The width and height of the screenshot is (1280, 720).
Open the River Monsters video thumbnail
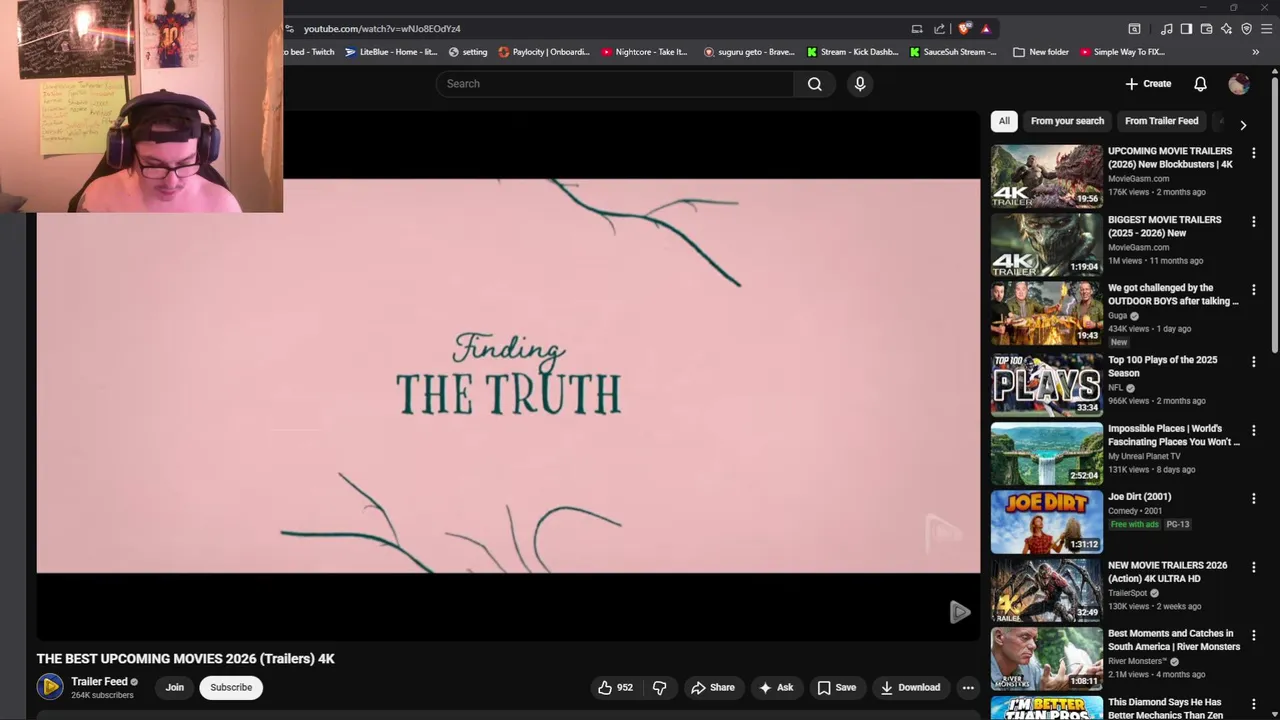click(1046, 658)
